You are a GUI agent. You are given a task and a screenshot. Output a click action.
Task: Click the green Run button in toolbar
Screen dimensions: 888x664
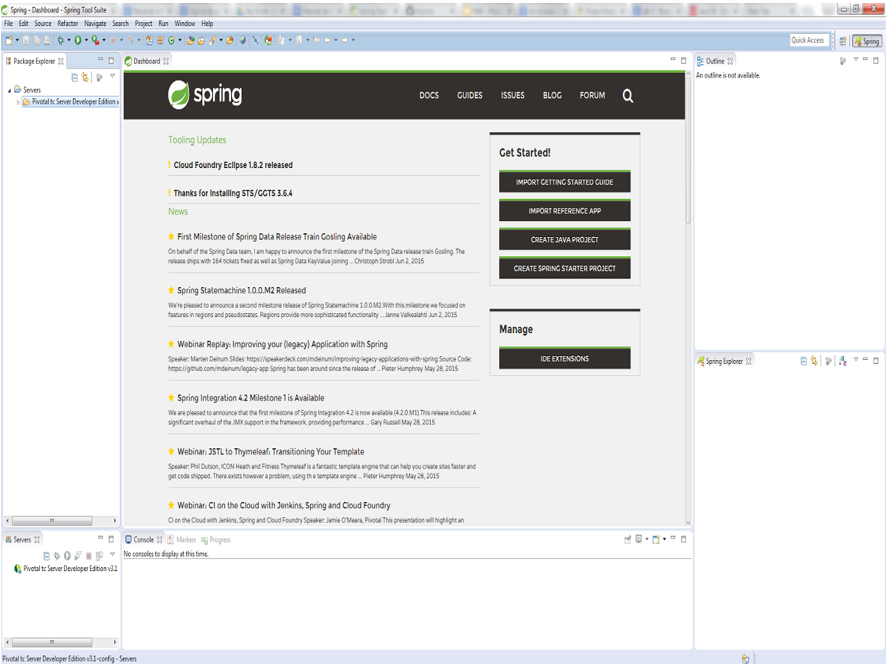click(x=78, y=40)
